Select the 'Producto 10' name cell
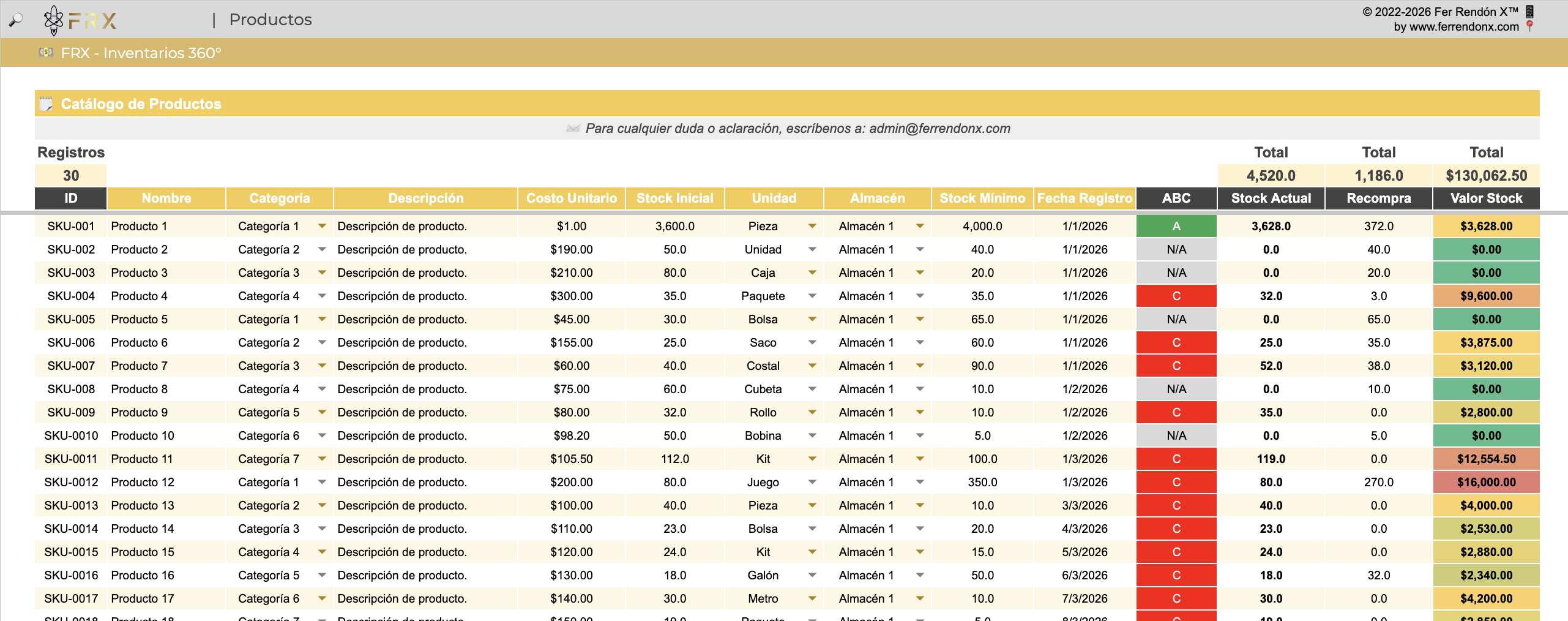This screenshot has height=621, width=1568. click(166, 435)
